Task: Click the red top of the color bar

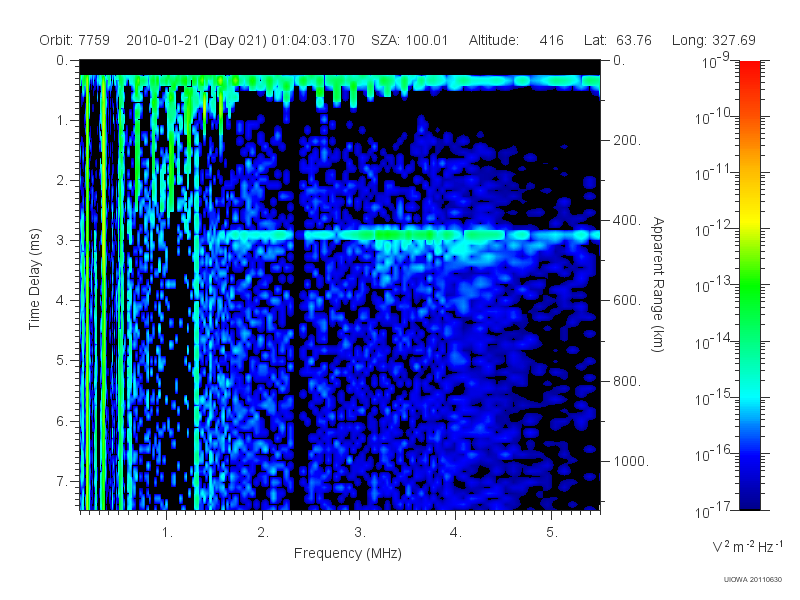Action: tap(749, 71)
